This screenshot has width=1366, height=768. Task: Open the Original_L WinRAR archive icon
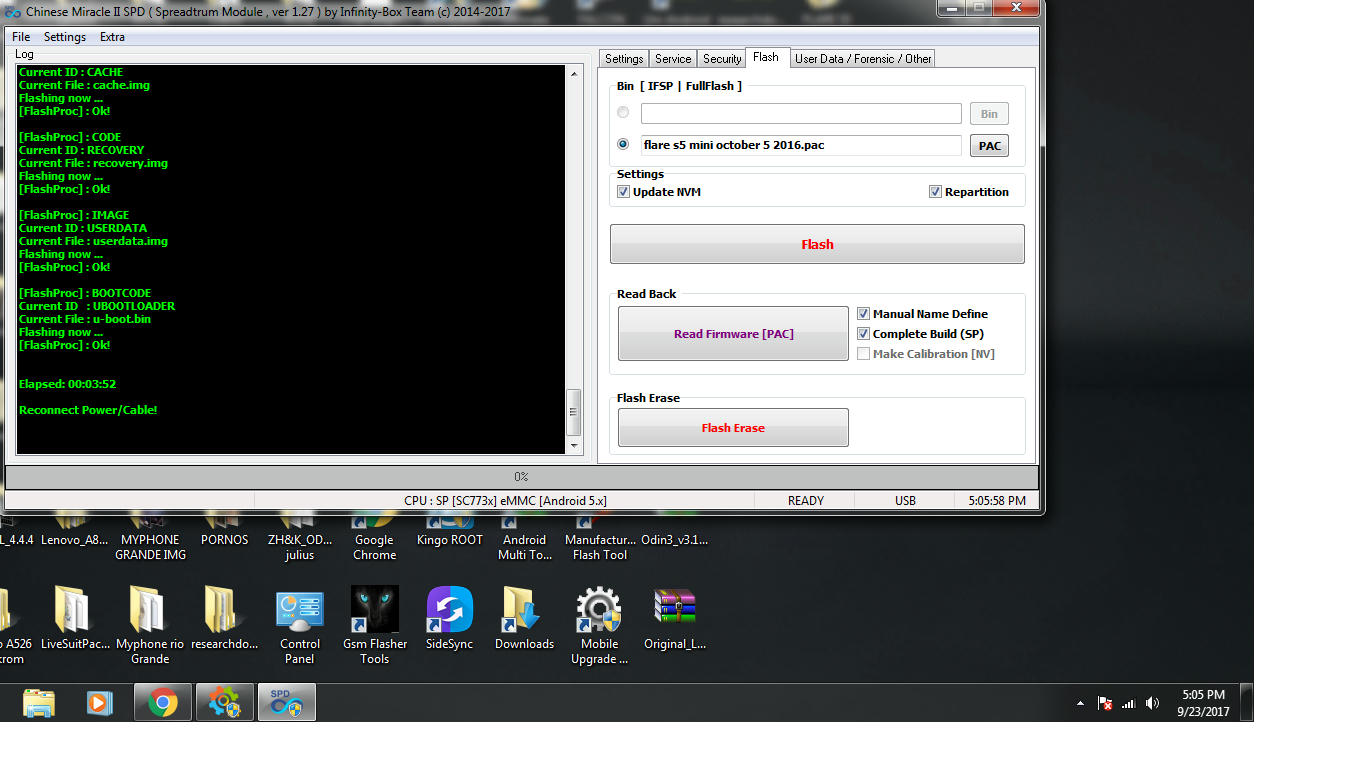pyautogui.click(x=674, y=612)
